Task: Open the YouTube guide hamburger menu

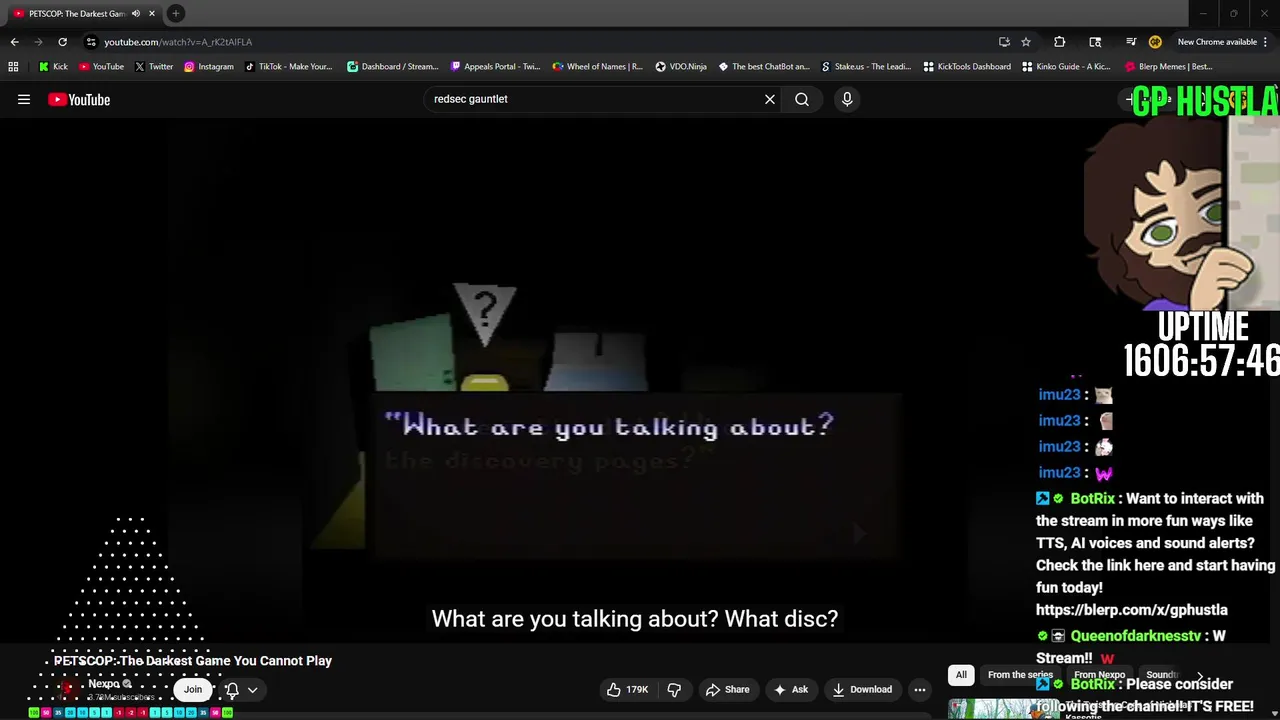Action: [x=24, y=99]
